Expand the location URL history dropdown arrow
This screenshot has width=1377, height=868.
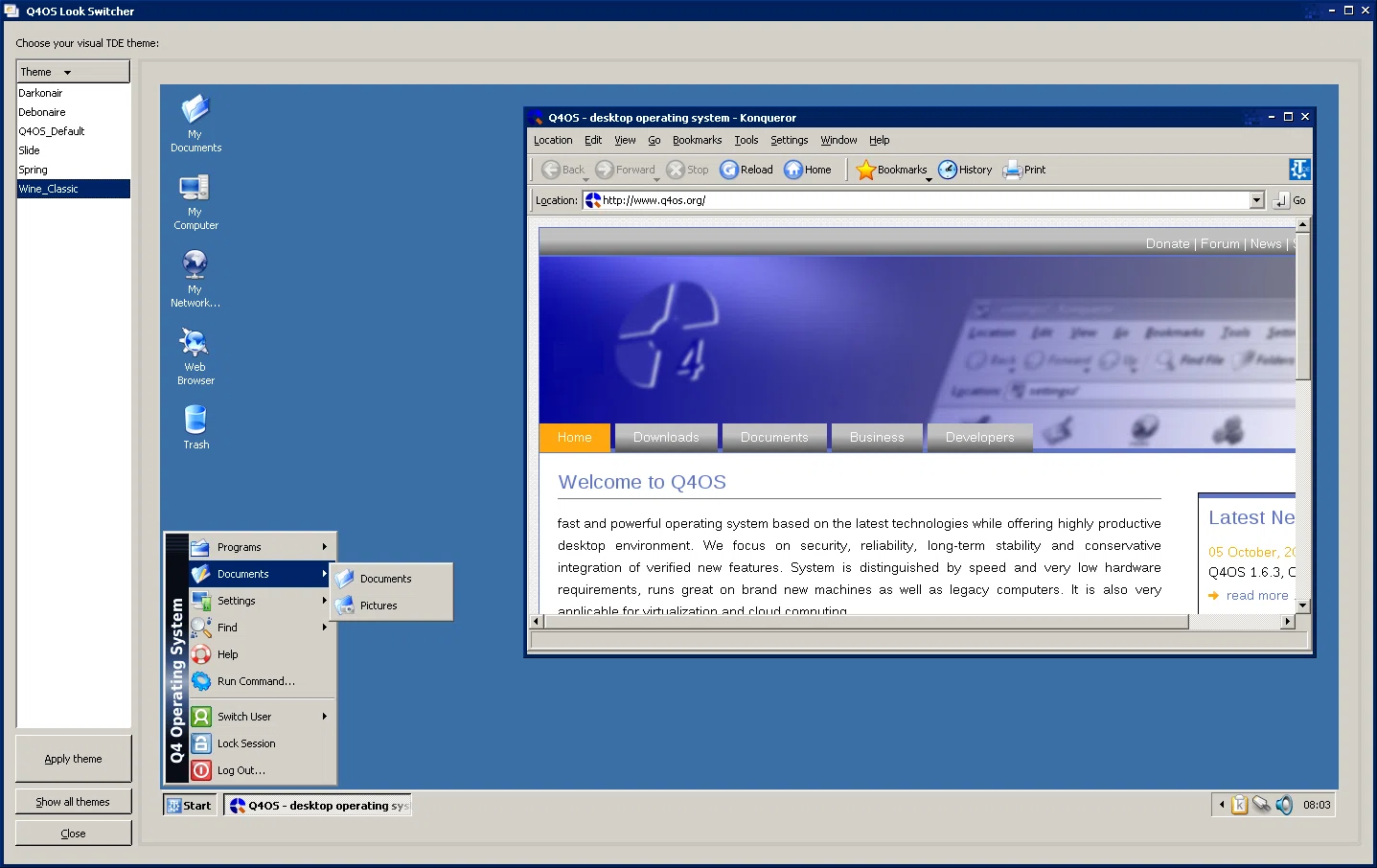1257,200
